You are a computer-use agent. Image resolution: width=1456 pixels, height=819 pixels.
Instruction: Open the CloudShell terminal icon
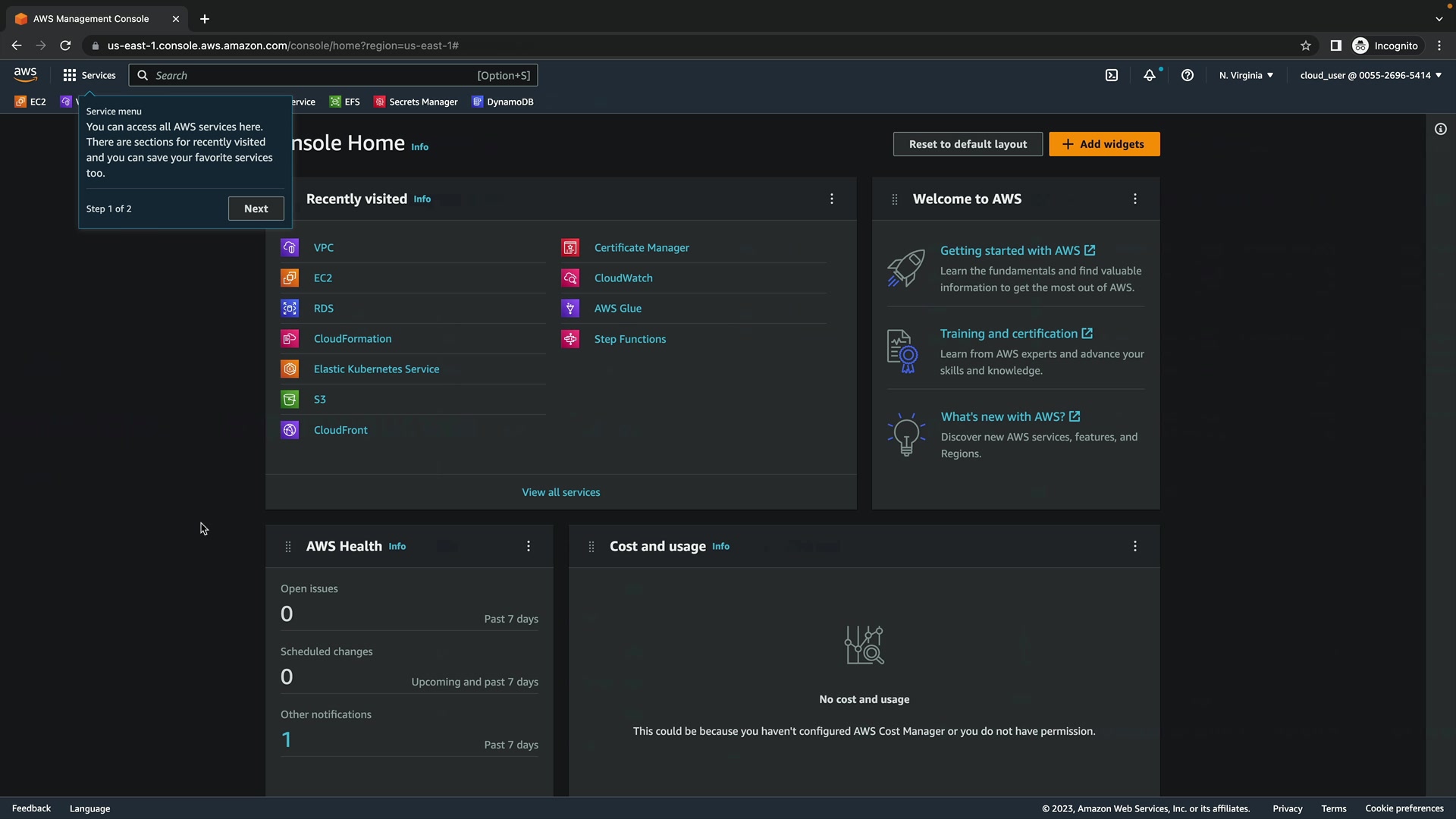point(1112,75)
